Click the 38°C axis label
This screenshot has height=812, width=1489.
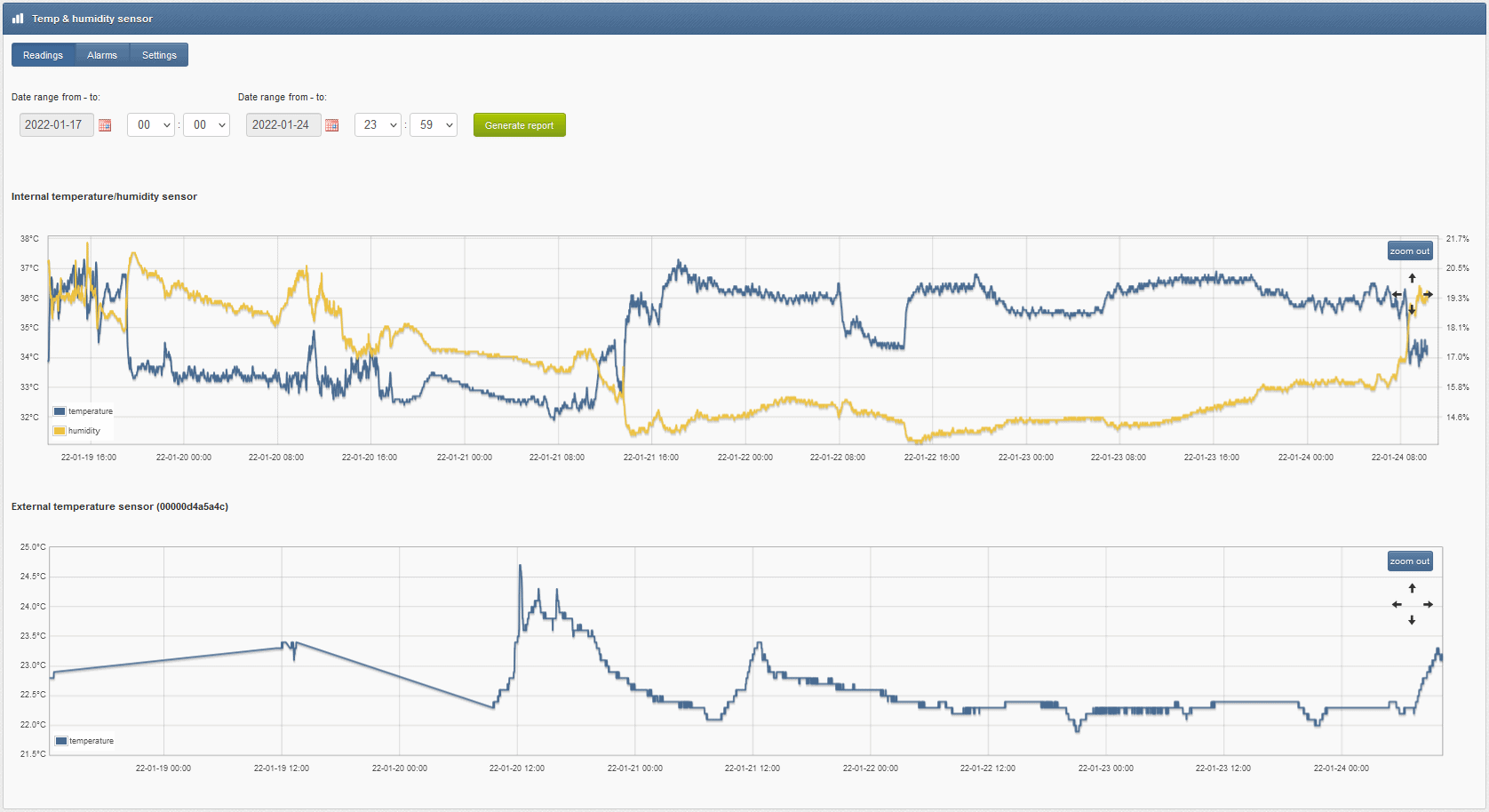coord(29,239)
